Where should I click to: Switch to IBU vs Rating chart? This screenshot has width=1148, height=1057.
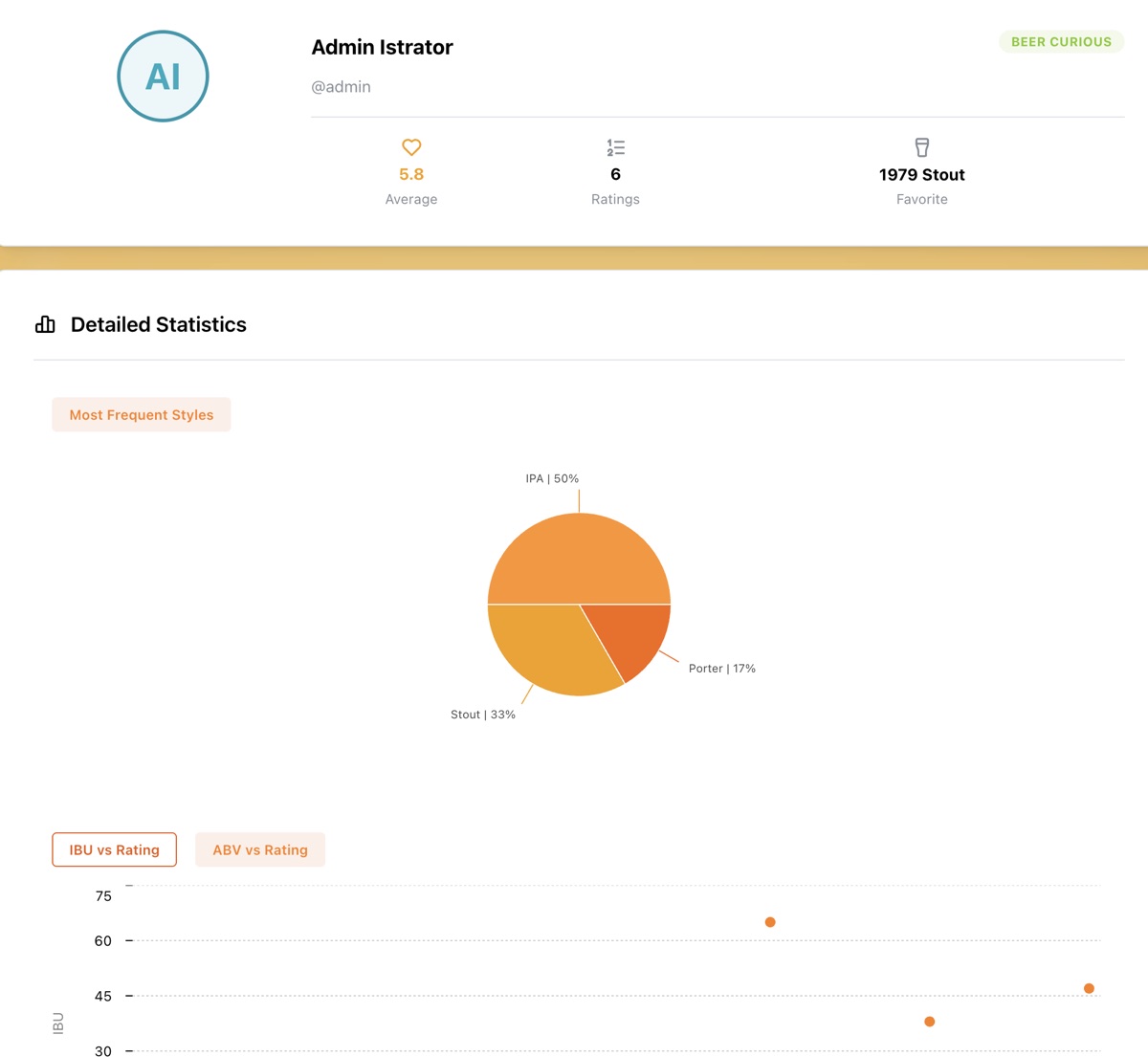[115, 849]
